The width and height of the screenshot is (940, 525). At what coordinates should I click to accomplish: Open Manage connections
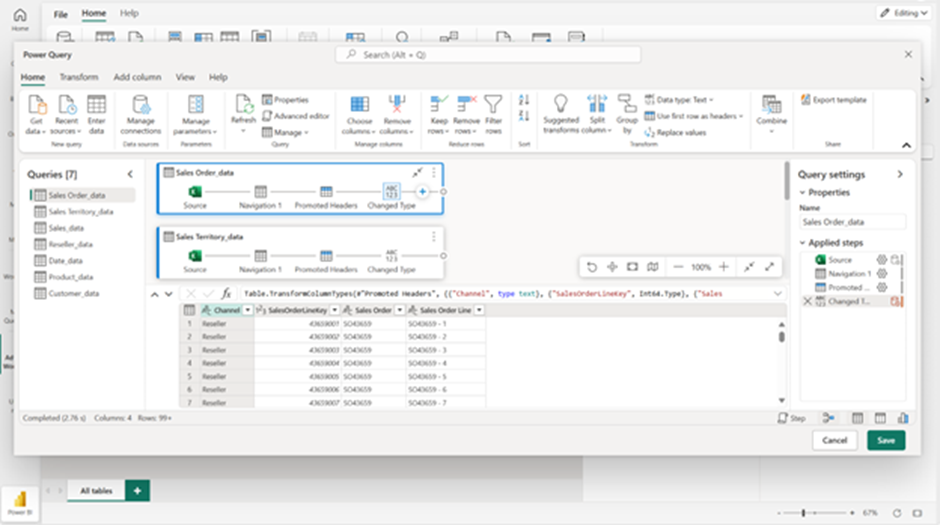pos(140,114)
